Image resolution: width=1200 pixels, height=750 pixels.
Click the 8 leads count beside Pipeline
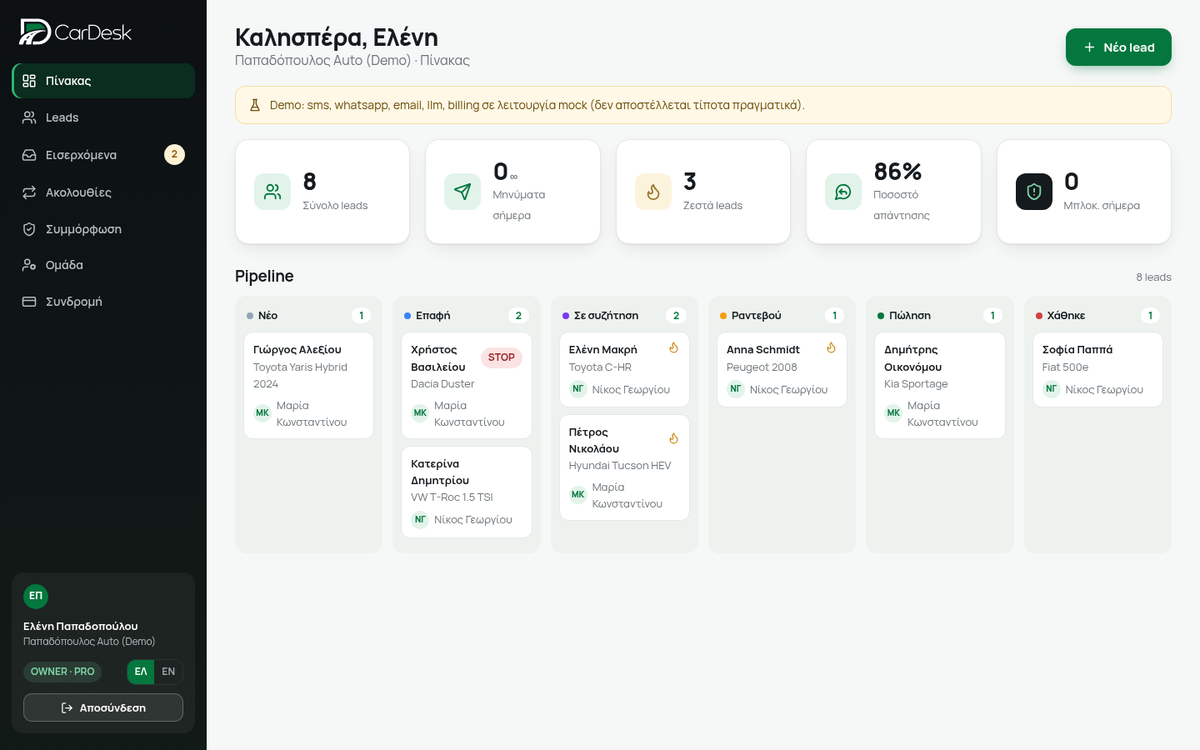(x=1153, y=277)
